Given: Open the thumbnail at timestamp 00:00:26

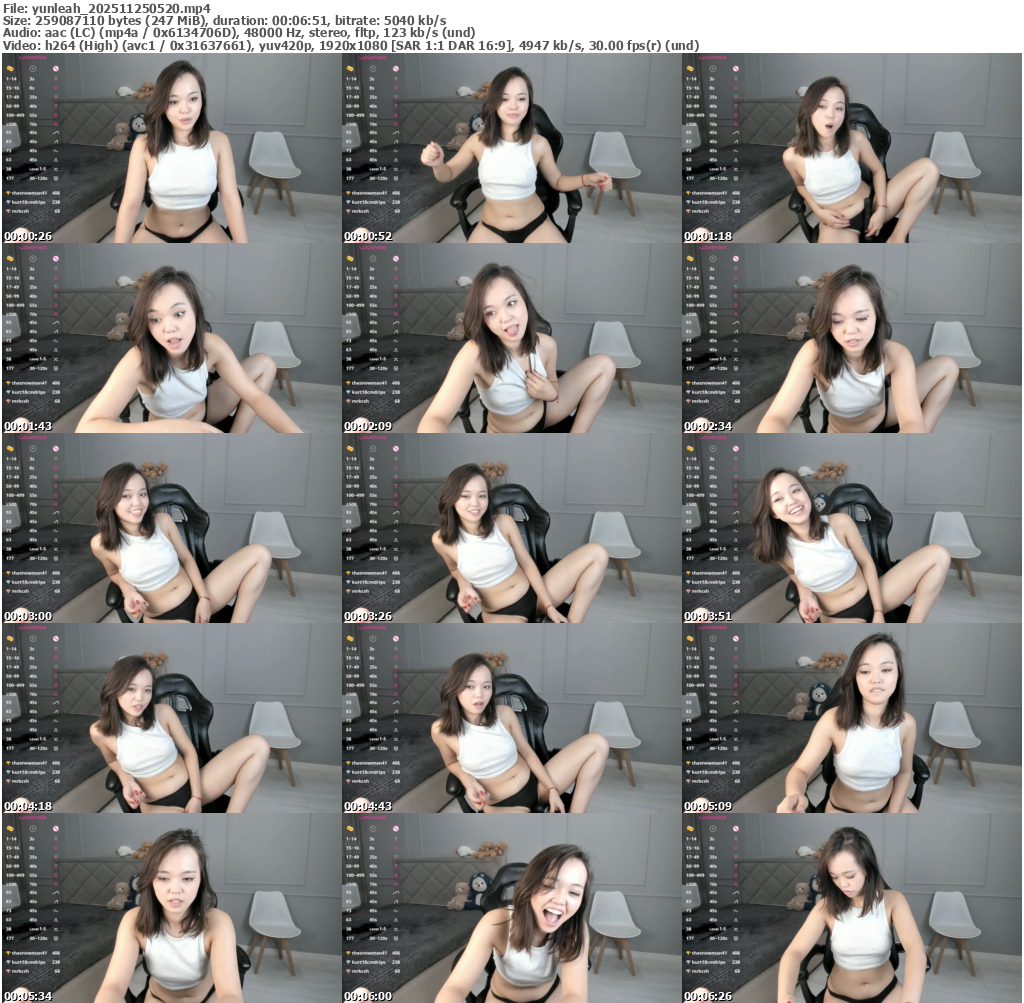Looking at the screenshot, I should click(x=171, y=149).
